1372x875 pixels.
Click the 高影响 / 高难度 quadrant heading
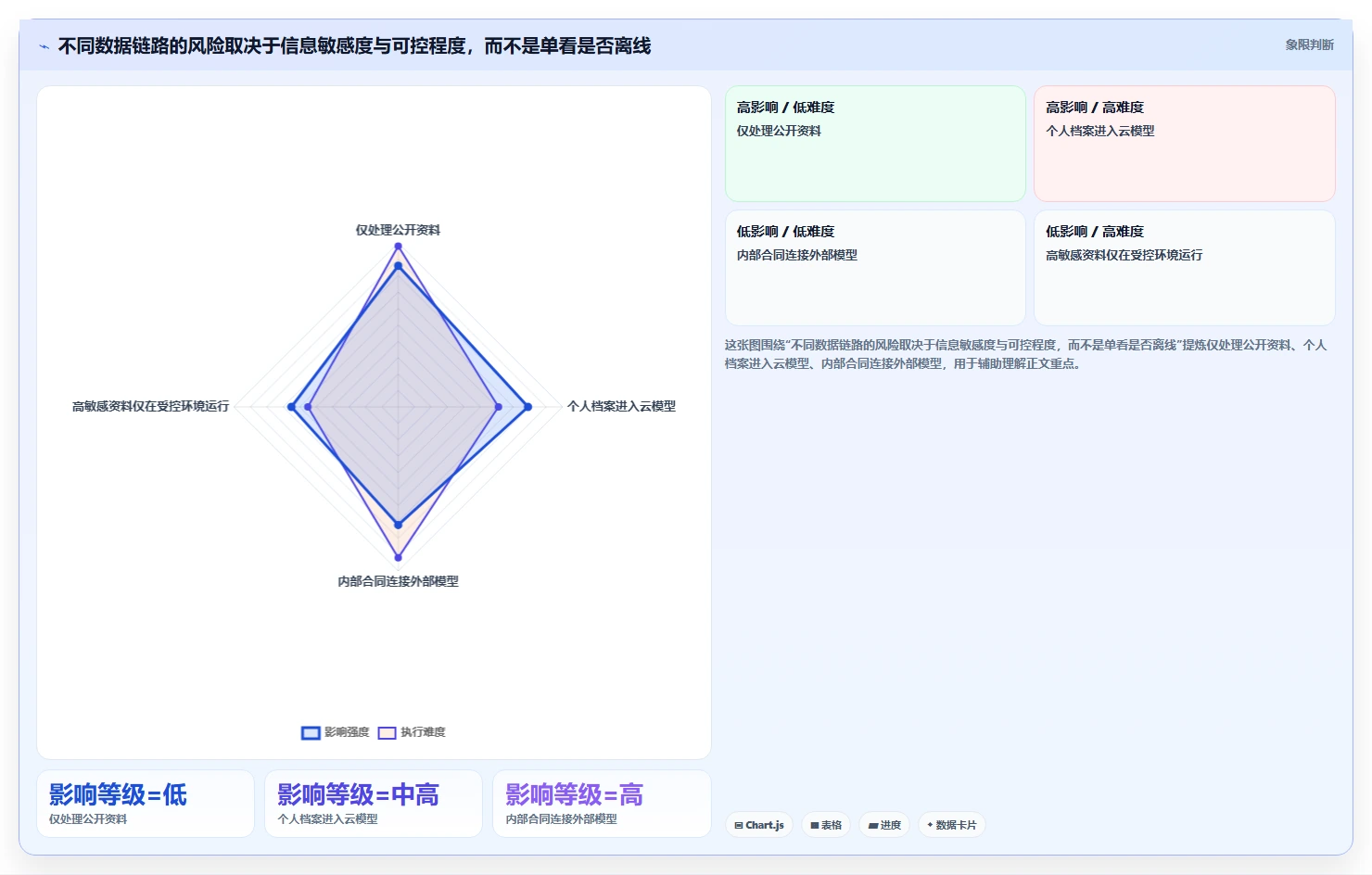pyautogui.click(x=1095, y=108)
